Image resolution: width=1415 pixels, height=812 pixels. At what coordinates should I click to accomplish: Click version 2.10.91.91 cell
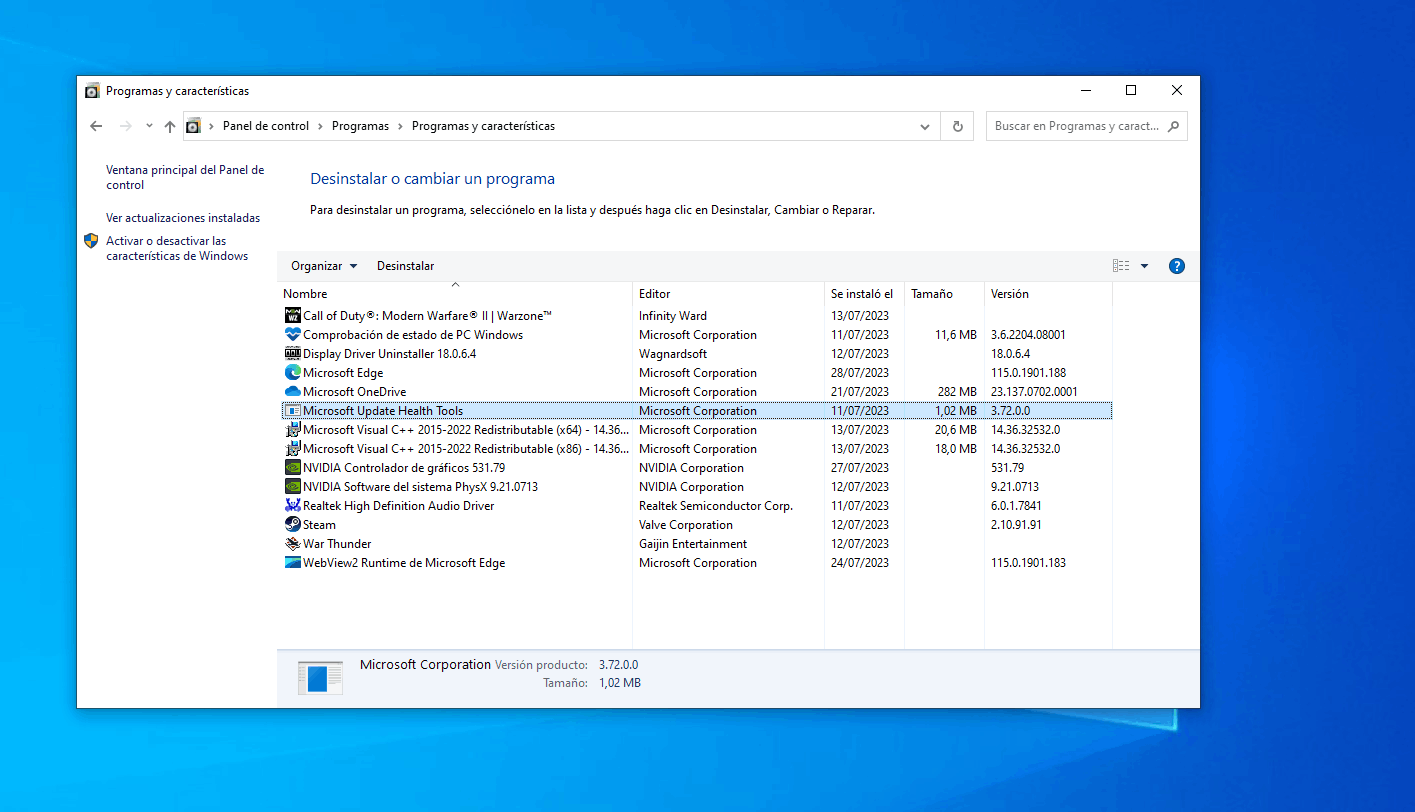click(1016, 525)
